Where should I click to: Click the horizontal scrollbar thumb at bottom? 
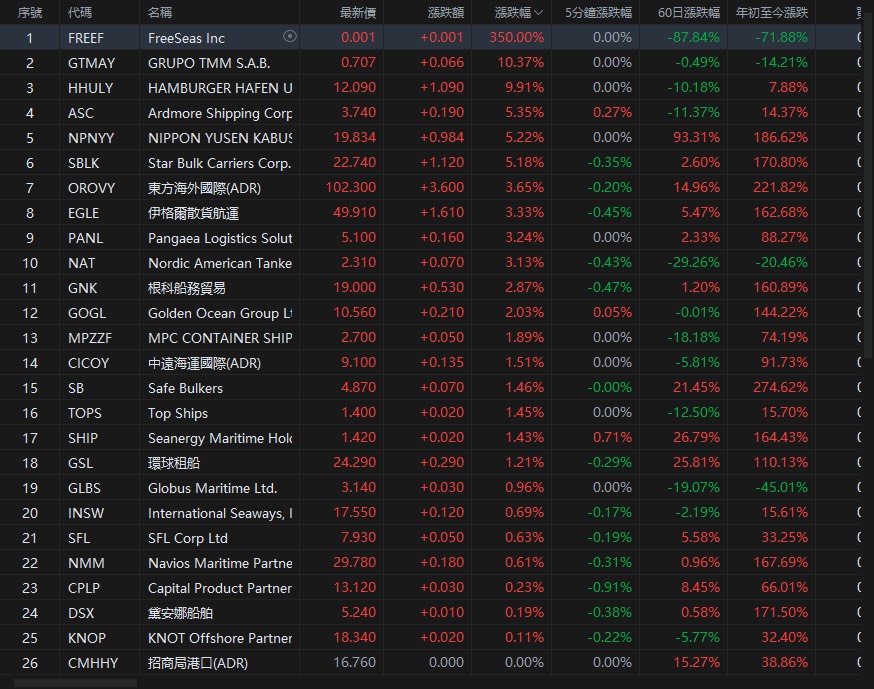coord(75,683)
